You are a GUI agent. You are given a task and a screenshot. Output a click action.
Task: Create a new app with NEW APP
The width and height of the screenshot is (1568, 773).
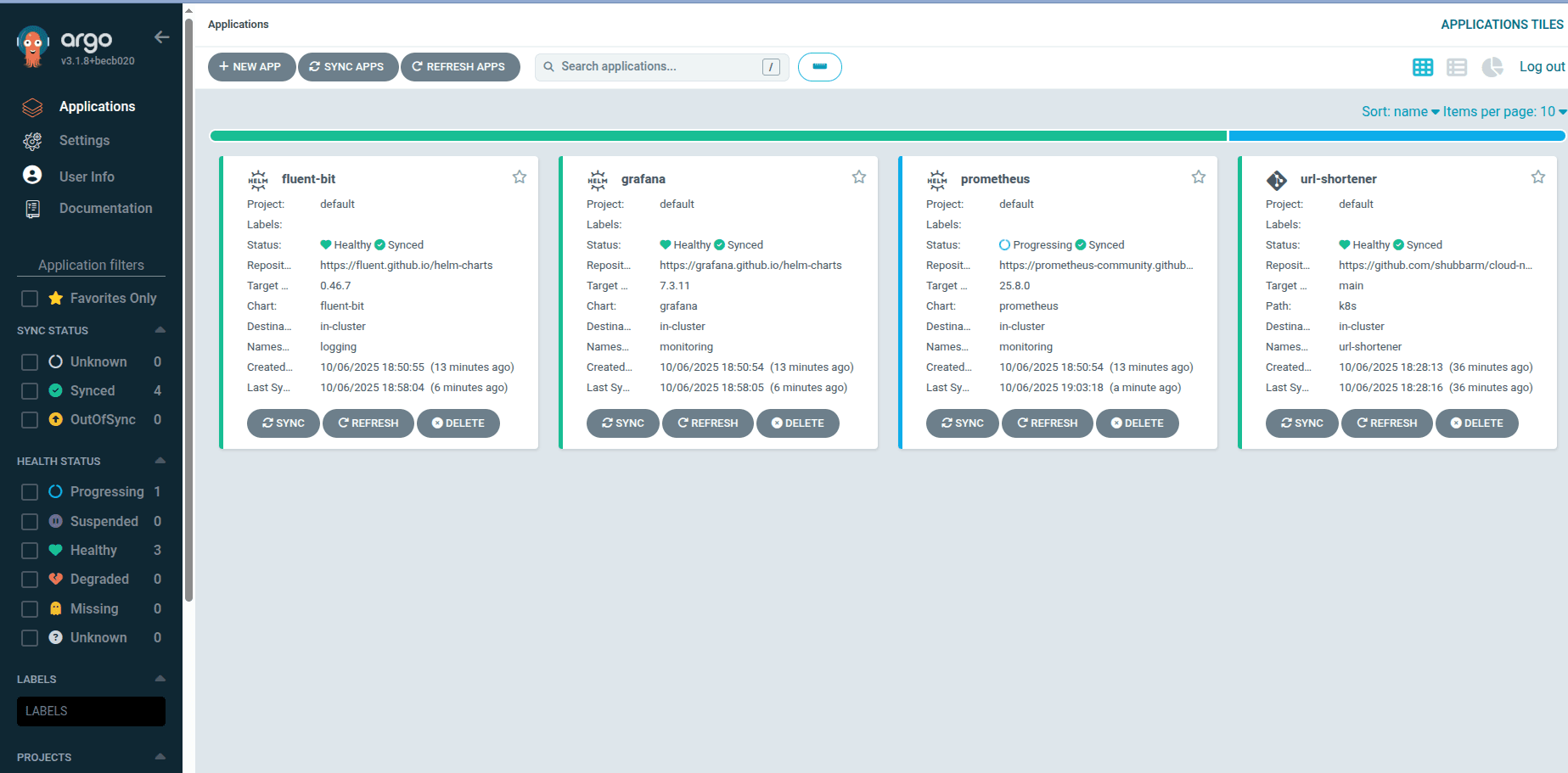click(251, 67)
